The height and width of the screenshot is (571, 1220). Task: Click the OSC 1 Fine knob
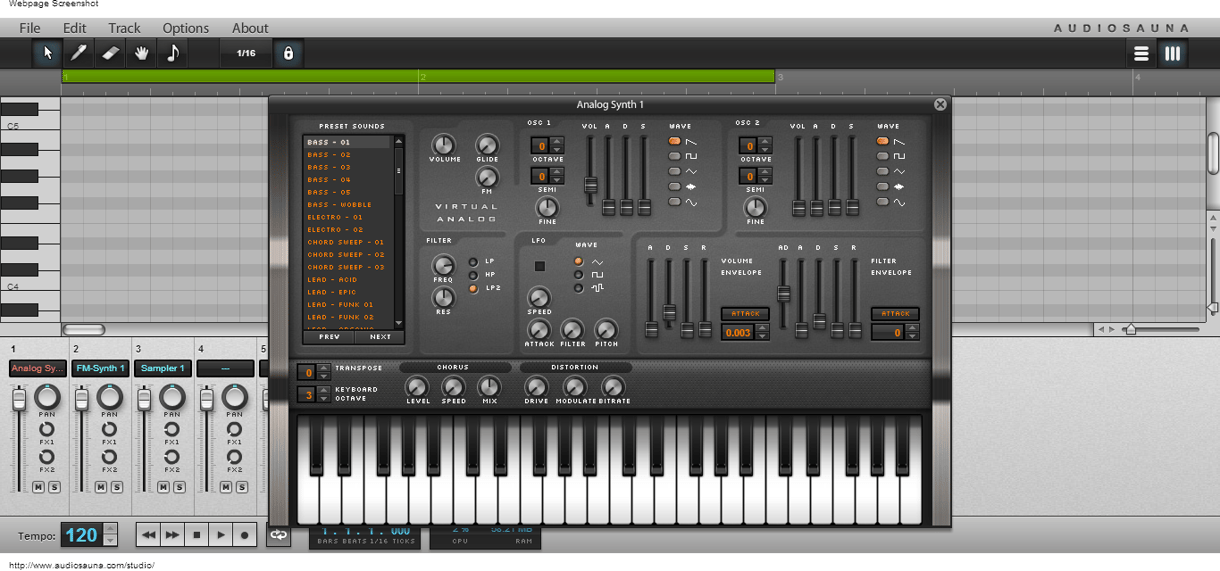click(x=547, y=208)
